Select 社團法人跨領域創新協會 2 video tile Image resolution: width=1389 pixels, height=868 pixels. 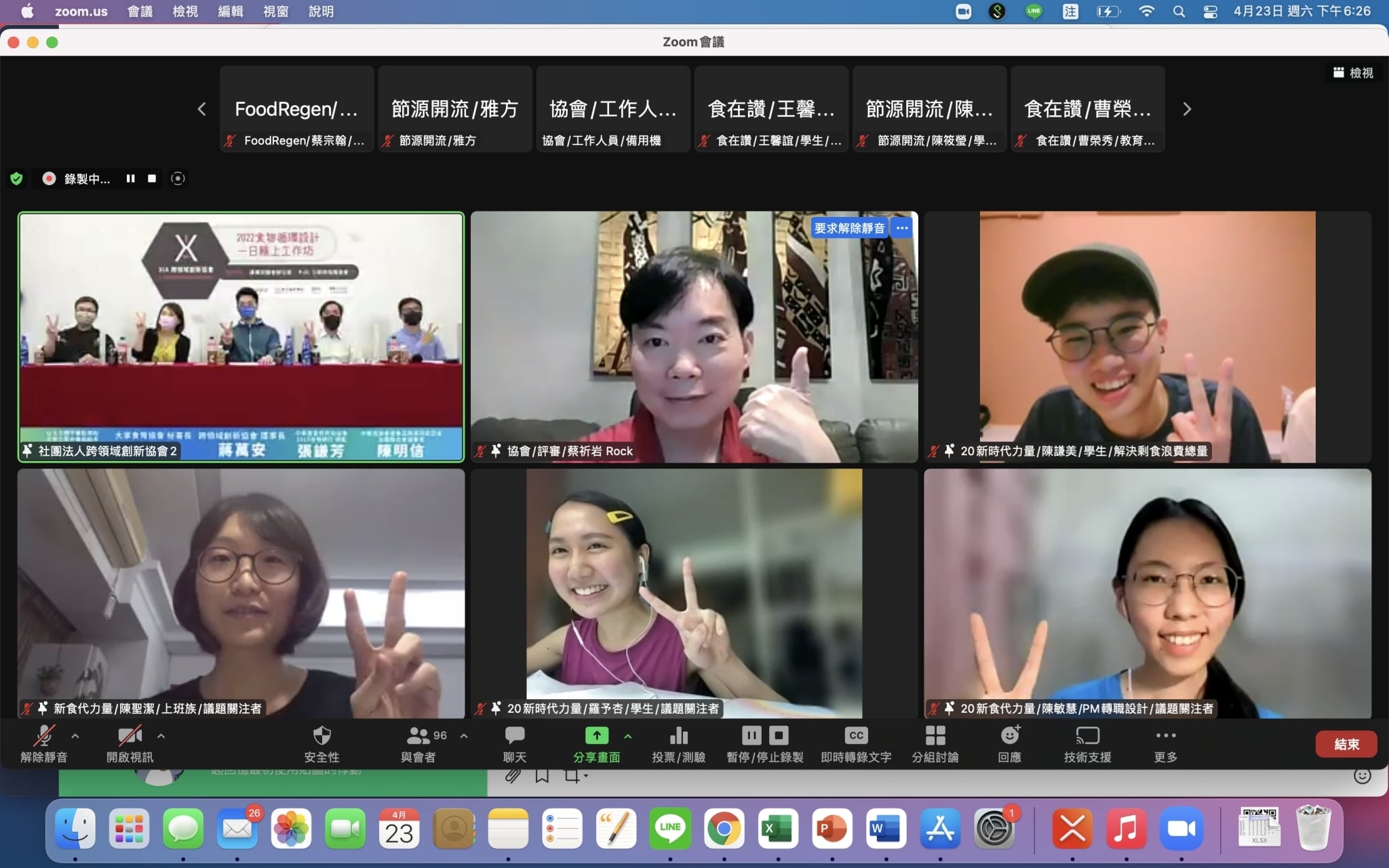coord(241,337)
